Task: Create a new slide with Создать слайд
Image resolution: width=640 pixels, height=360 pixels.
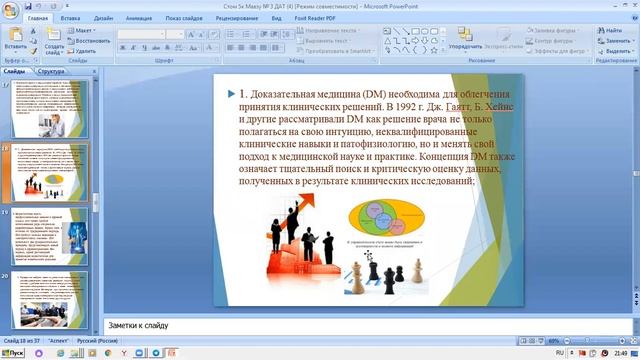Action: (54, 41)
